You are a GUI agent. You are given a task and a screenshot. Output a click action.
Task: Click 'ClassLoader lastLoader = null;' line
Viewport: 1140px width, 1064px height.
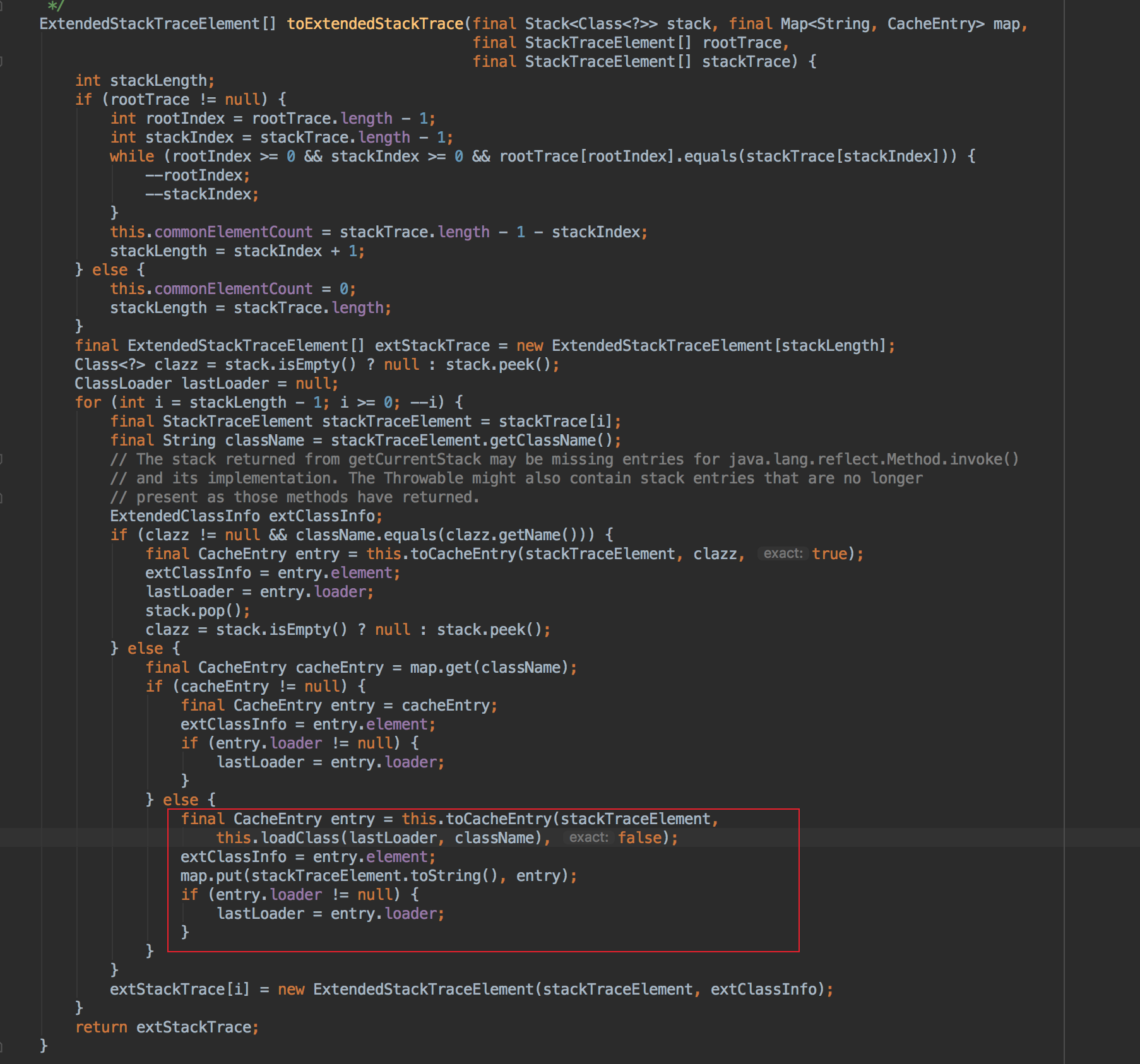click(x=206, y=384)
